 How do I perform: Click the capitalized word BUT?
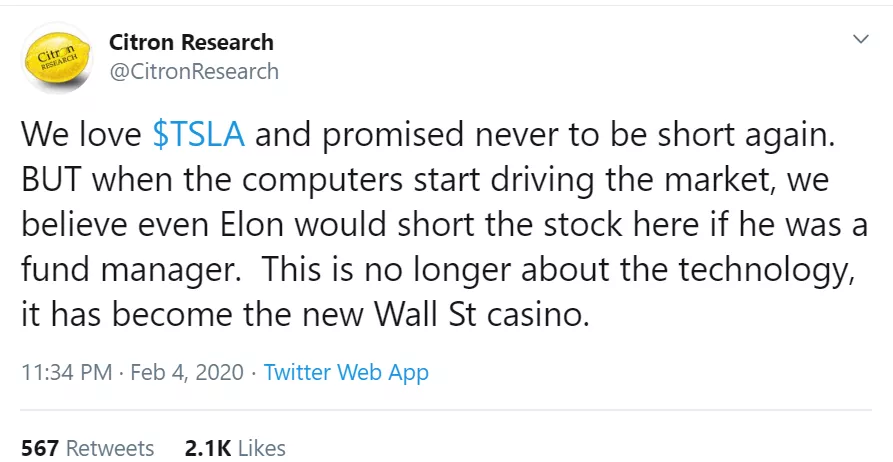[52, 179]
